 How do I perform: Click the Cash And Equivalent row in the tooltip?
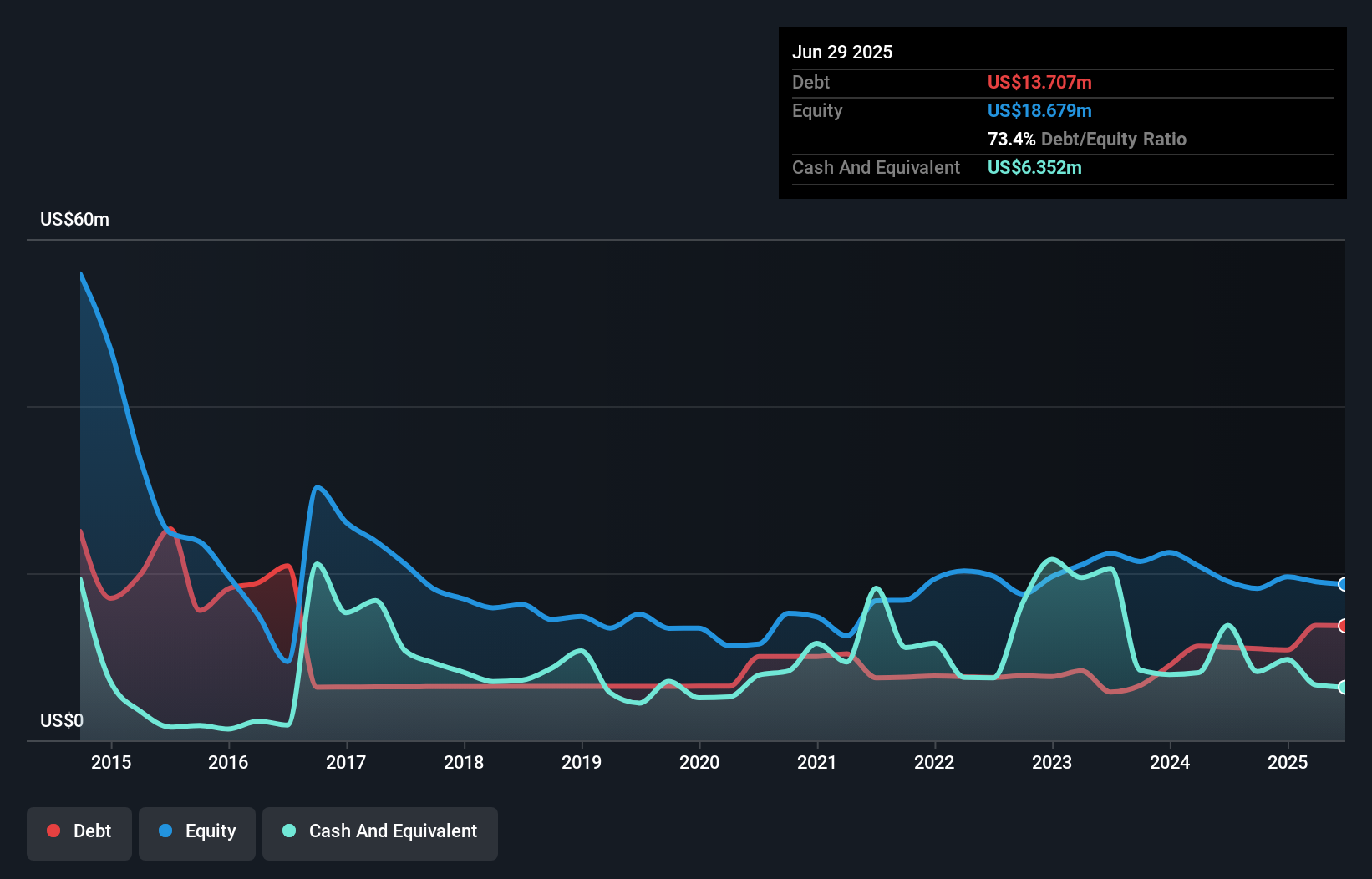point(876,167)
